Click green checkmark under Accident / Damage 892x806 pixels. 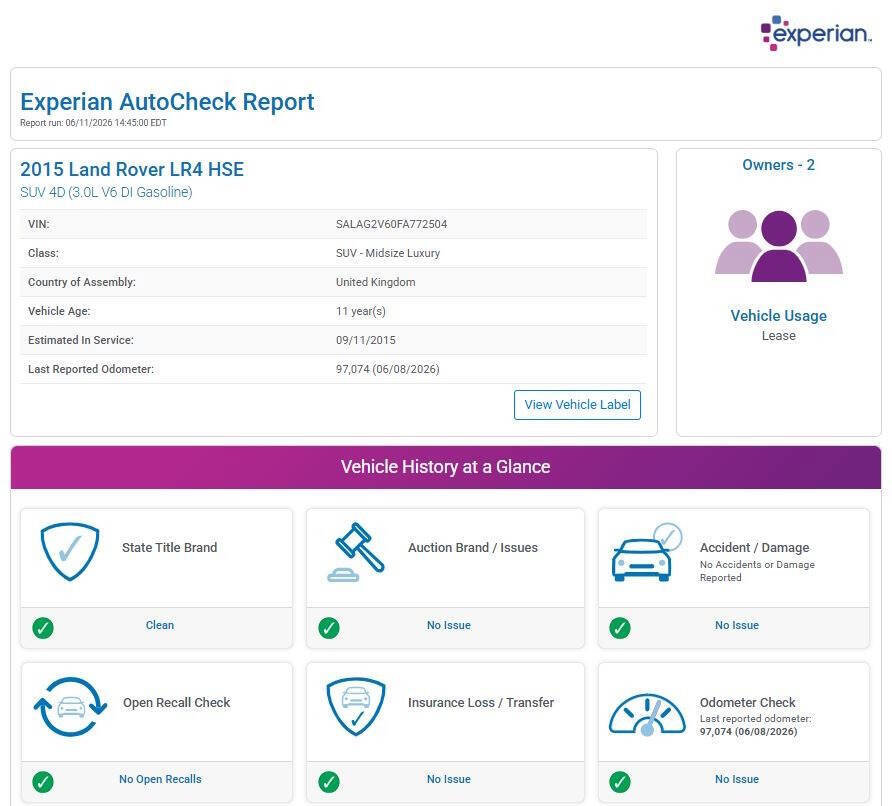click(620, 628)
